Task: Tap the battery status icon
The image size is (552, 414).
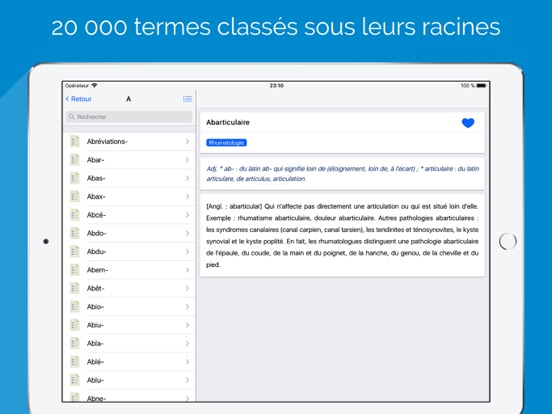Action: (x=482, y=86)
